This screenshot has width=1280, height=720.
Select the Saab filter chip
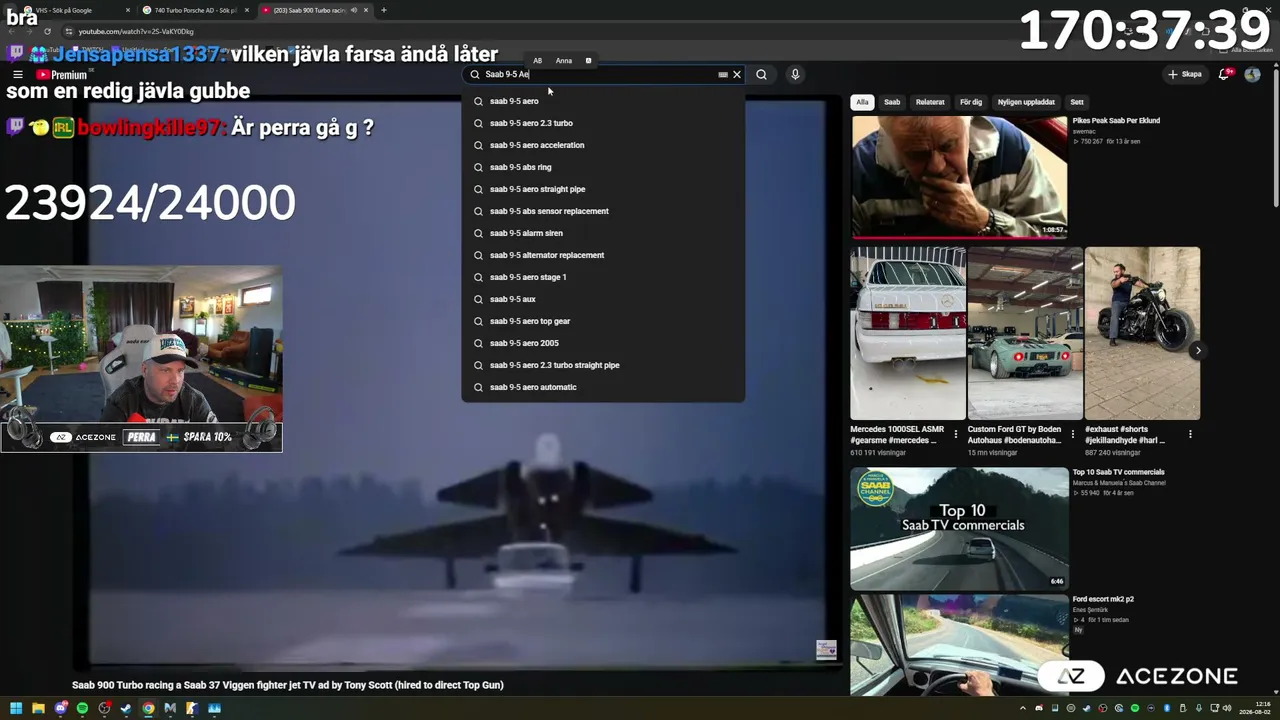(x=892, y=102)
